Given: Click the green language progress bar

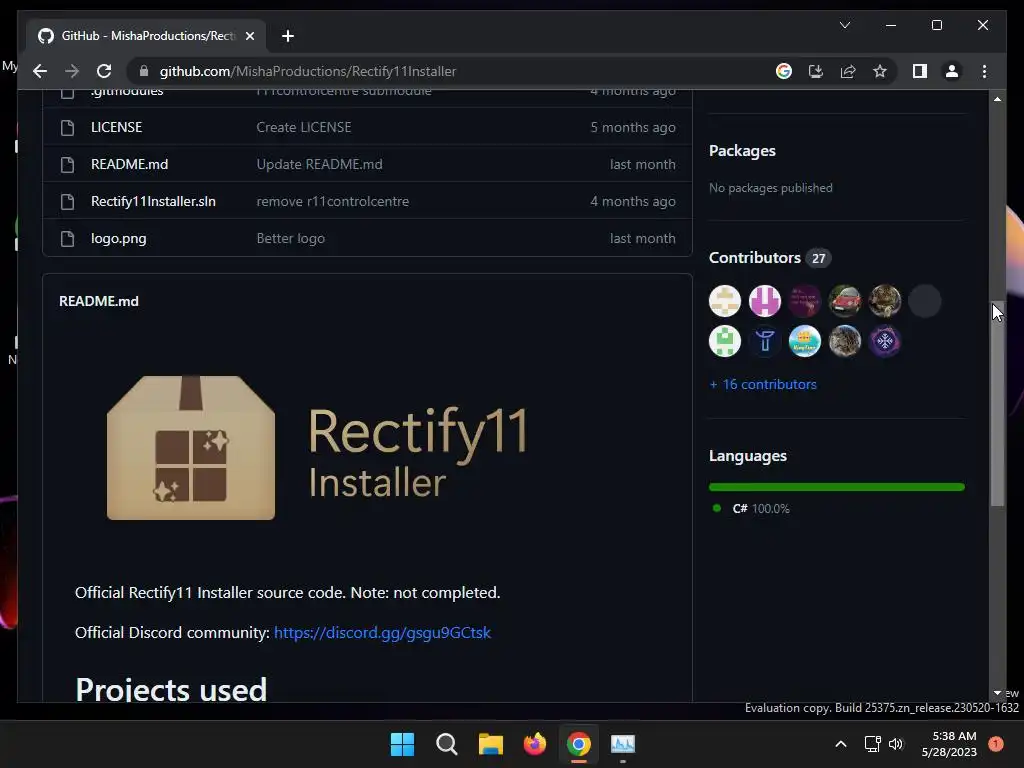Looking at the screenshot, I should click(837, 487).
